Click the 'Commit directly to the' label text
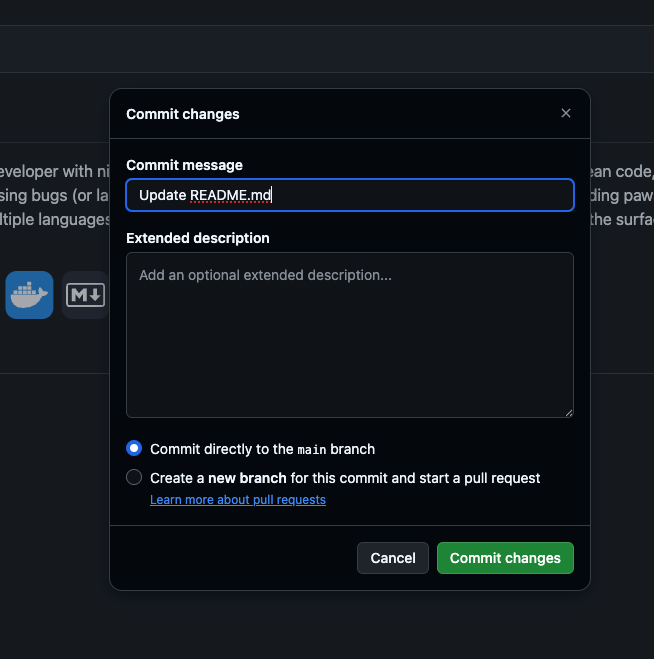This screenshot has height=659, width=654. (221, 449)
